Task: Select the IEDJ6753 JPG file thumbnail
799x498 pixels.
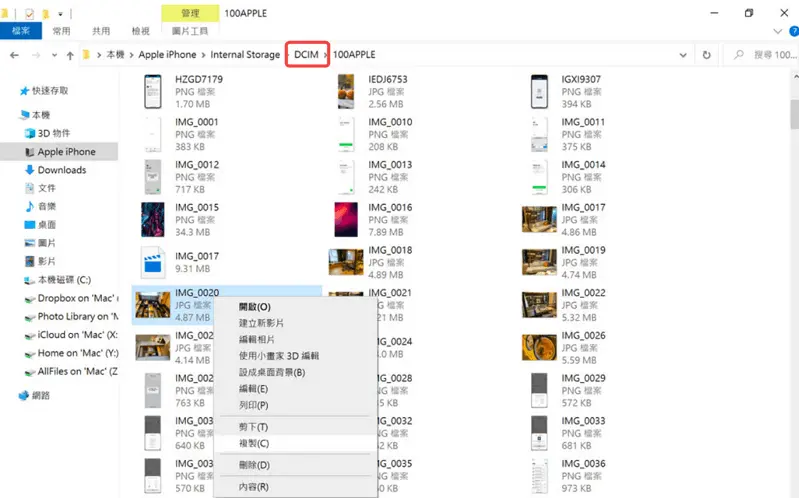Action: [x=346, y=92]
